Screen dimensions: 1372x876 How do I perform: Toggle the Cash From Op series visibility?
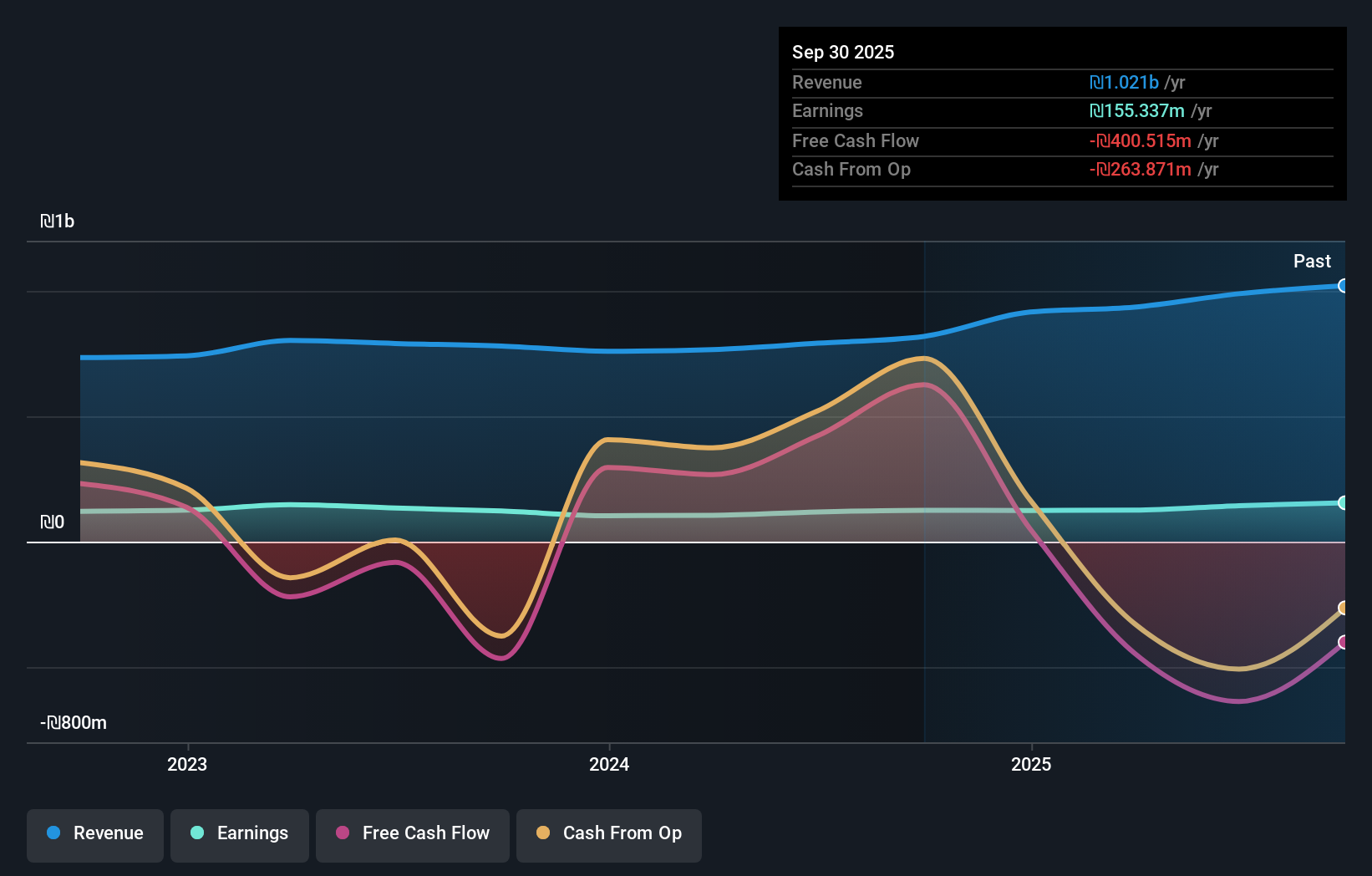click(608, 833)
